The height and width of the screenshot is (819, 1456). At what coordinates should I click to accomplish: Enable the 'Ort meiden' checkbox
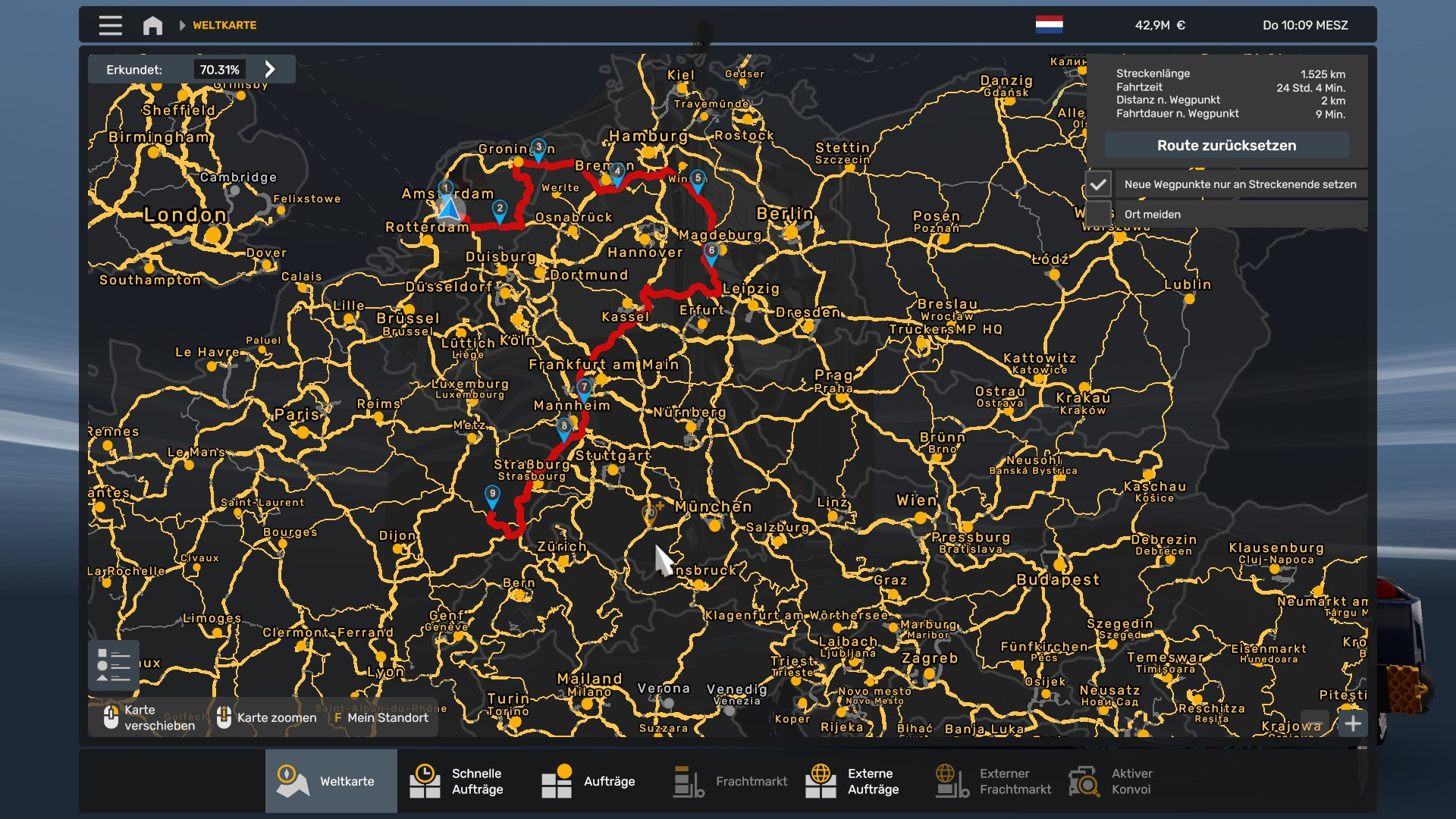coord(1098,215)
